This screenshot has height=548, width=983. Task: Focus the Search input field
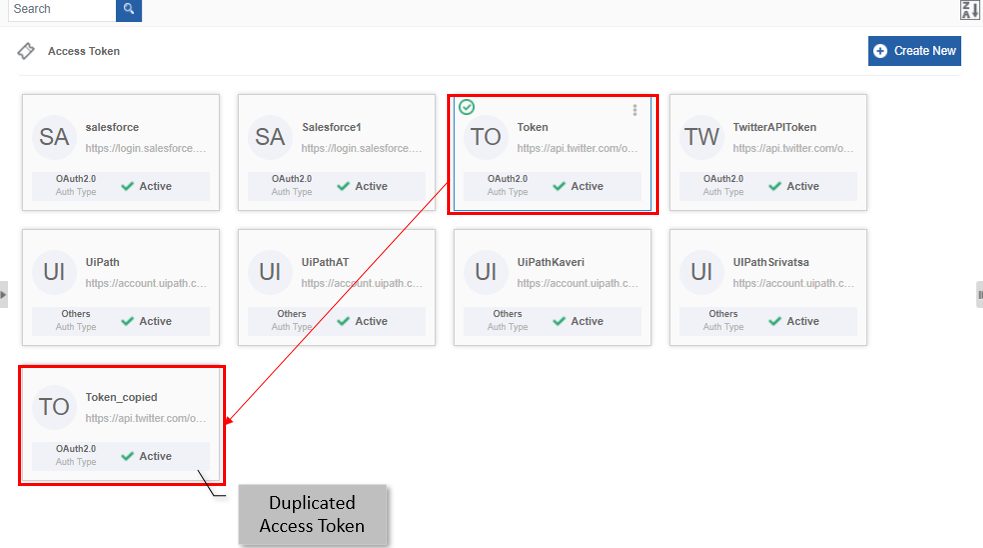62,9
